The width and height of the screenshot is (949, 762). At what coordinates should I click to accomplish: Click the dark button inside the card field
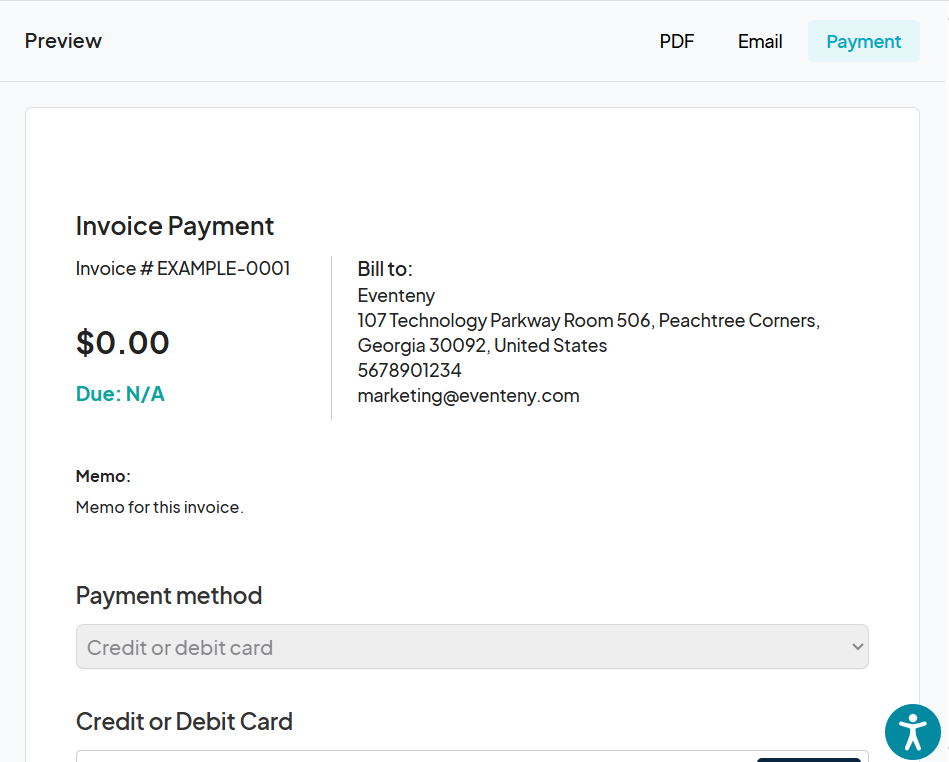pos(808,759)
